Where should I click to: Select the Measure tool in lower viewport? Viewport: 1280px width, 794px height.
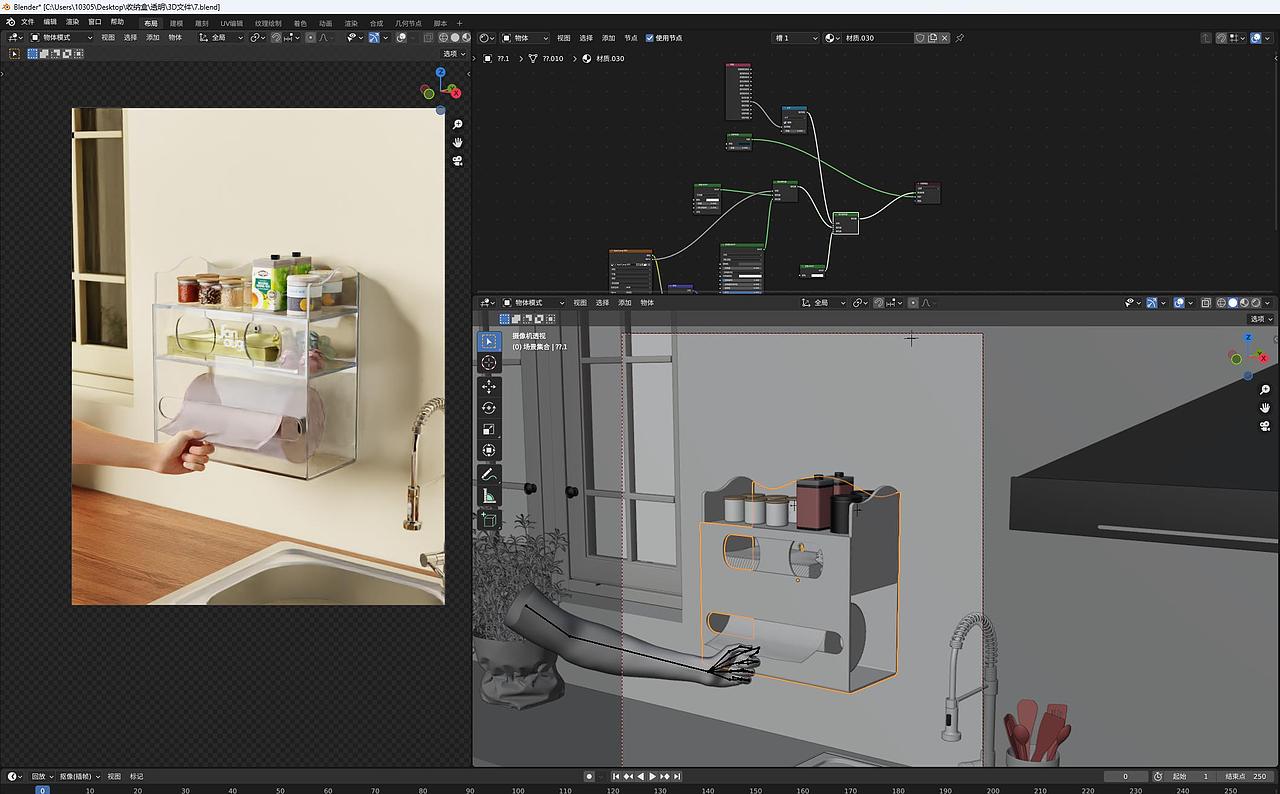click(x=489, y=497)
